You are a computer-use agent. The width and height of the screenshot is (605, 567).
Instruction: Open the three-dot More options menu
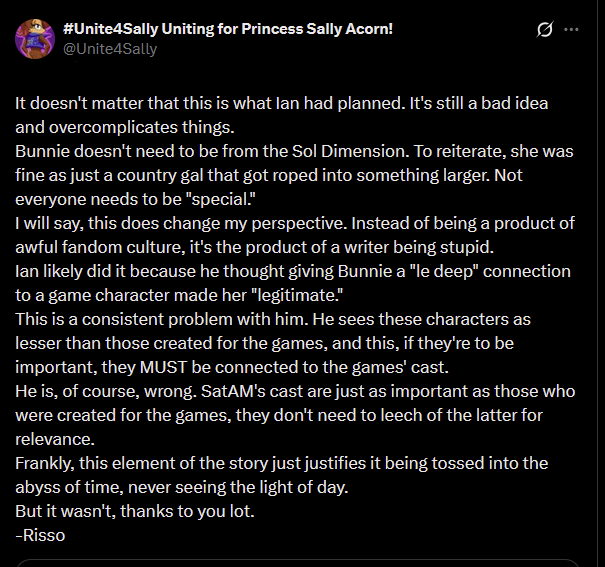pyautogui.click(x=571, y=29)
